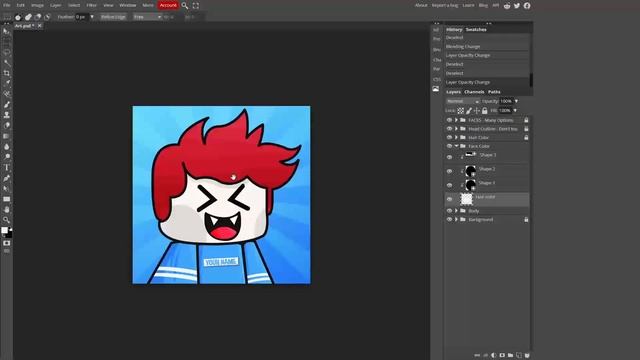Open the Opacity dropdown arrow

[x=516, y=101]
